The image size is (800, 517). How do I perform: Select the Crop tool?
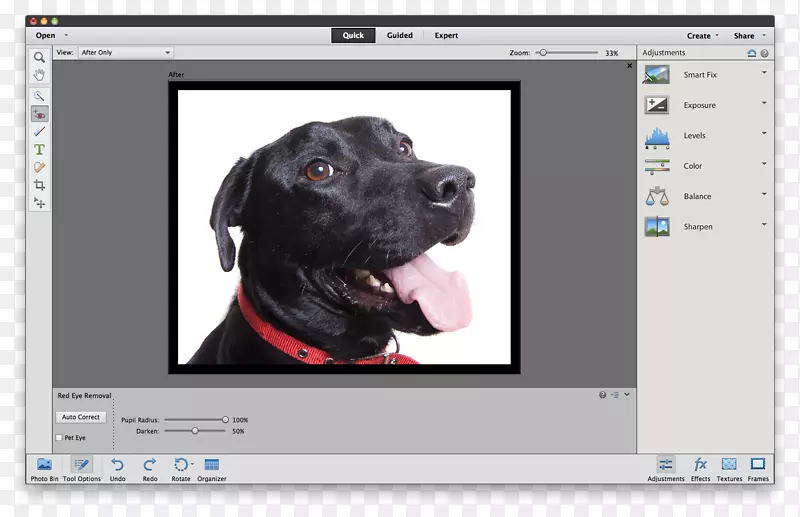click(39, 185)
